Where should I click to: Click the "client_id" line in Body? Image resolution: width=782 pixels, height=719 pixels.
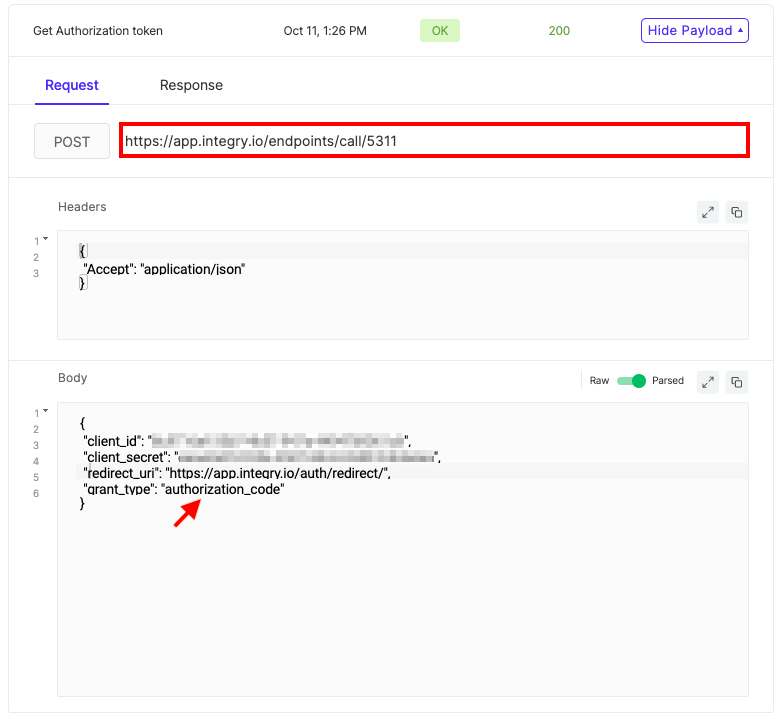pyautogui.click(x=247, y=441)
